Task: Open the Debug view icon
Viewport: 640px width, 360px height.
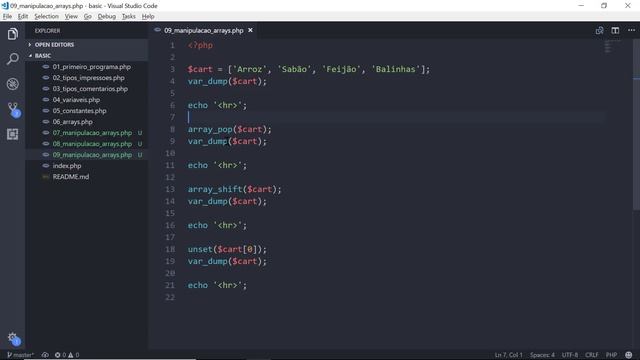Action: point(13,84)
